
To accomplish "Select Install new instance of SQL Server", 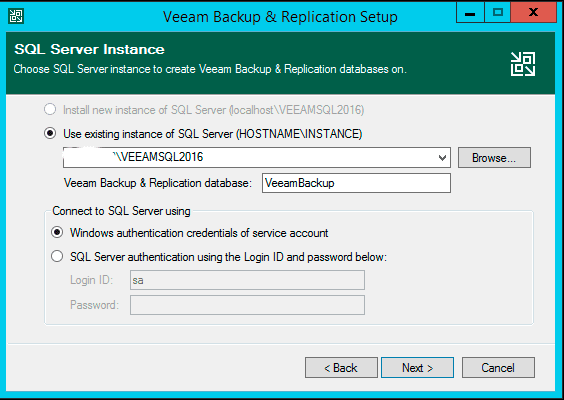I will tap(50, 109).
